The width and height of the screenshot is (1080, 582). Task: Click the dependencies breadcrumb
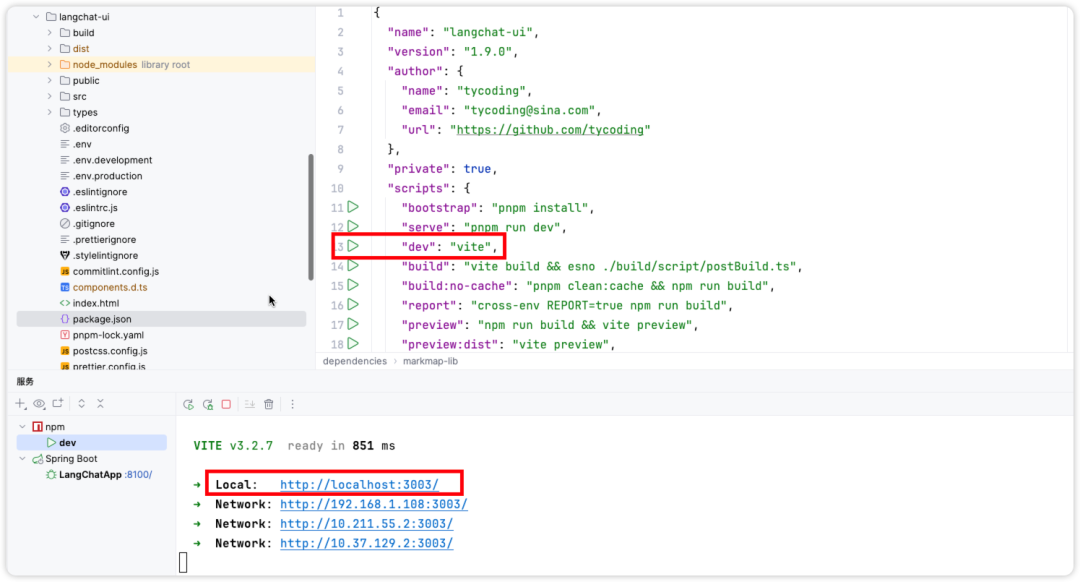(x=355, y=361)
